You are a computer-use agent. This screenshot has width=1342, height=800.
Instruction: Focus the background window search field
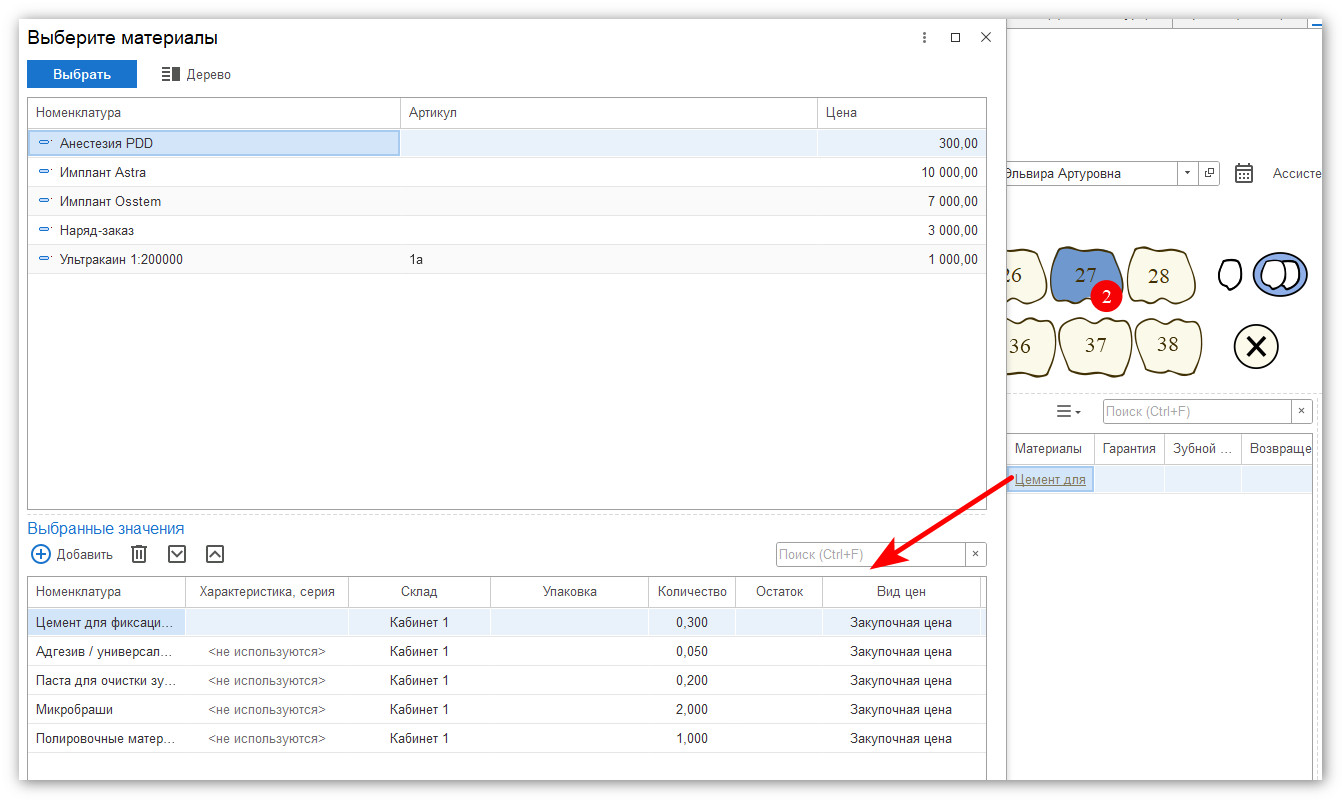(1197, 411)
